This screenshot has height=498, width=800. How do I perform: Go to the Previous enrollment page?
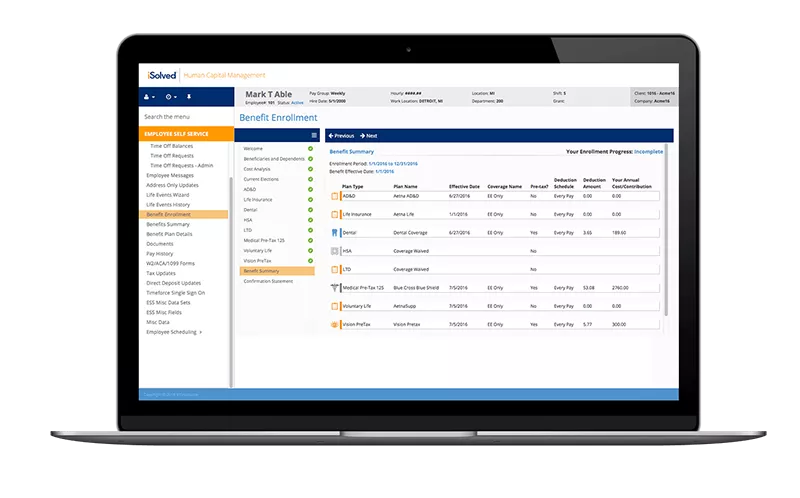pyautogui.click(x=341, y=136)
